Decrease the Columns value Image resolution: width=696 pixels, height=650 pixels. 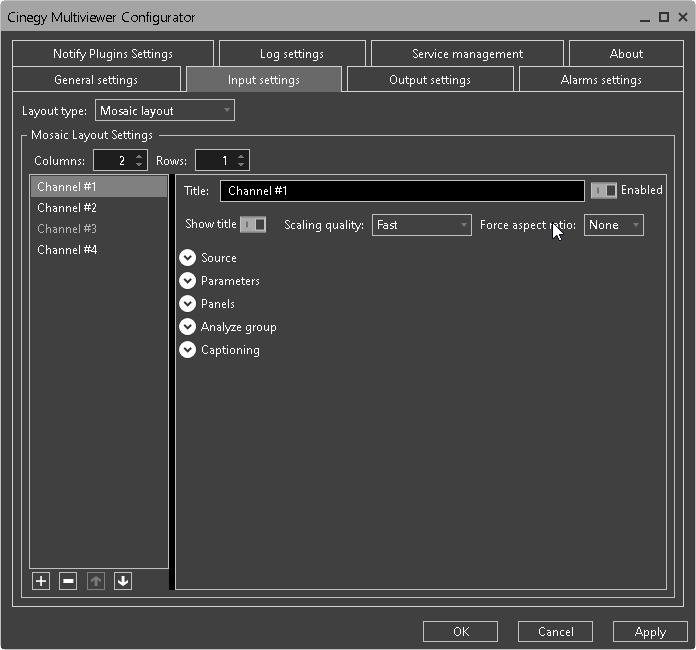[139, 165]
